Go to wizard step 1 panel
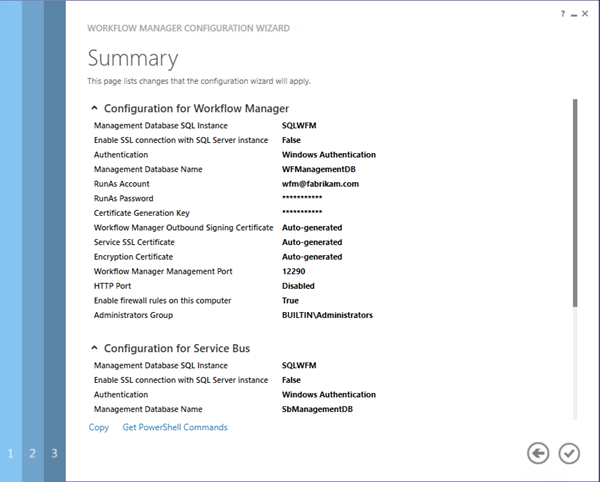The height and width of the screenshot is (482, 600). point(11,453)
